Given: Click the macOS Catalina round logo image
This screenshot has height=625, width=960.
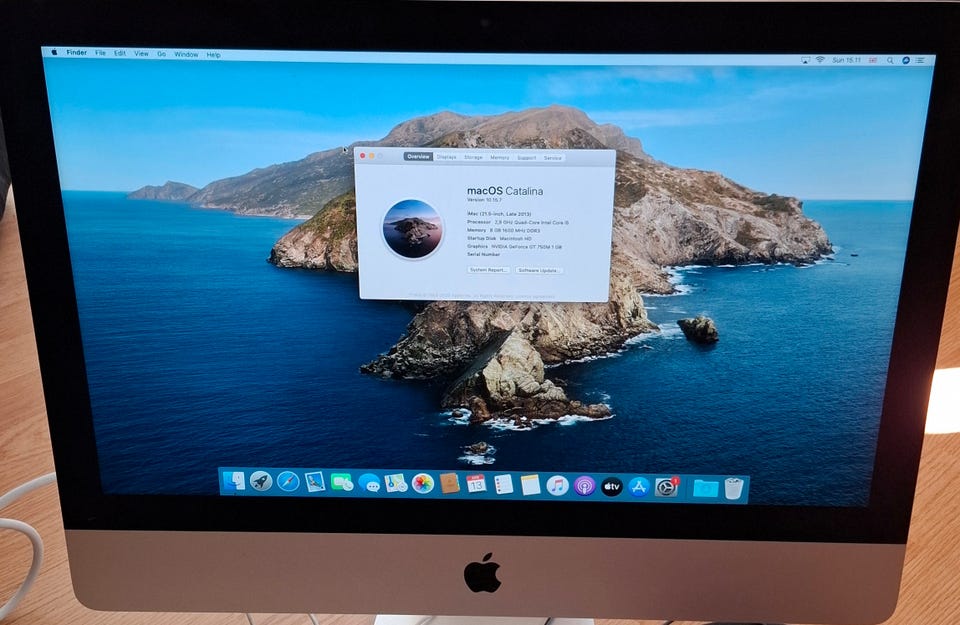Looking at the screenshot, I should pos(413,228).
